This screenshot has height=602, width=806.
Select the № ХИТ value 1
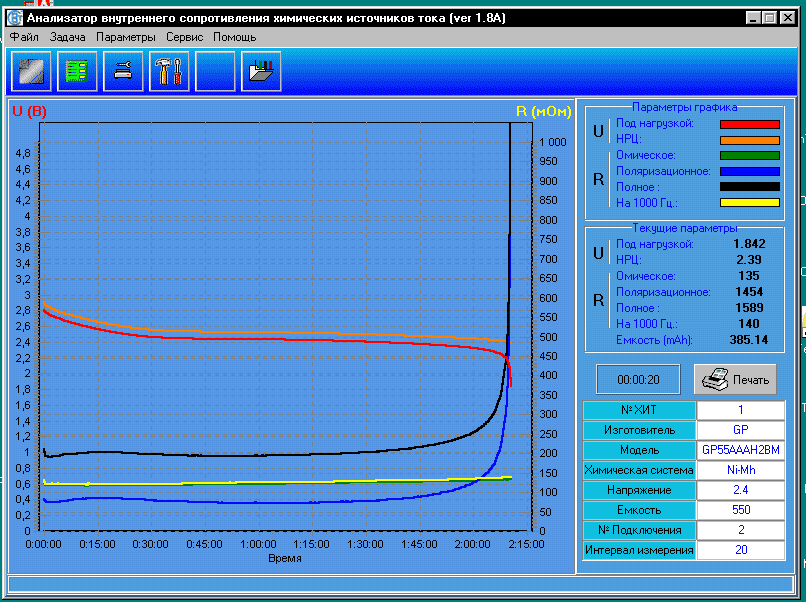741,410
